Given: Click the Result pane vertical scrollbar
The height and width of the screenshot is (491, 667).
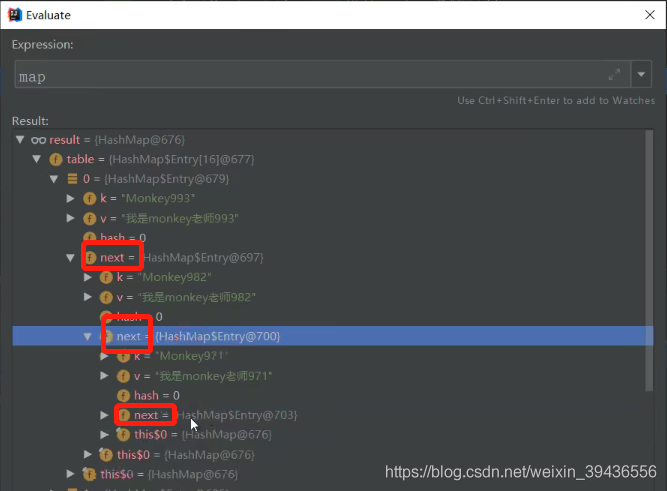Looking at the screenshot, I should tap(649, 261).
